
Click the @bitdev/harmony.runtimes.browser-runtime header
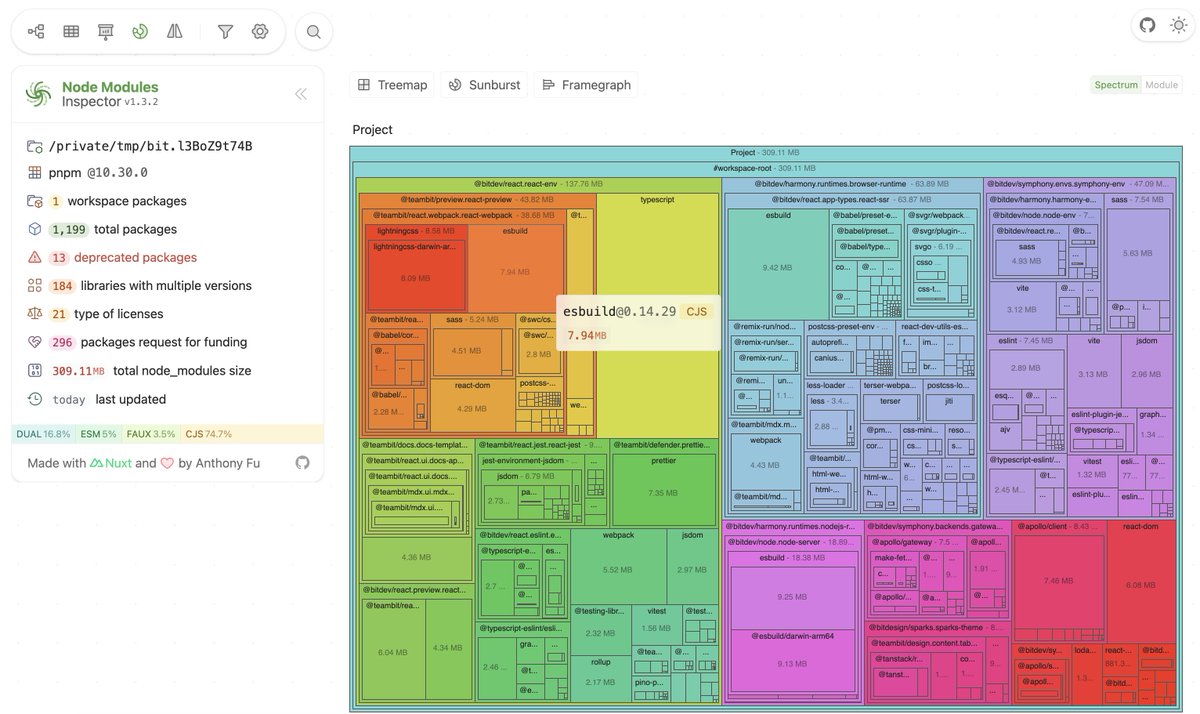[x=852, y=184]
